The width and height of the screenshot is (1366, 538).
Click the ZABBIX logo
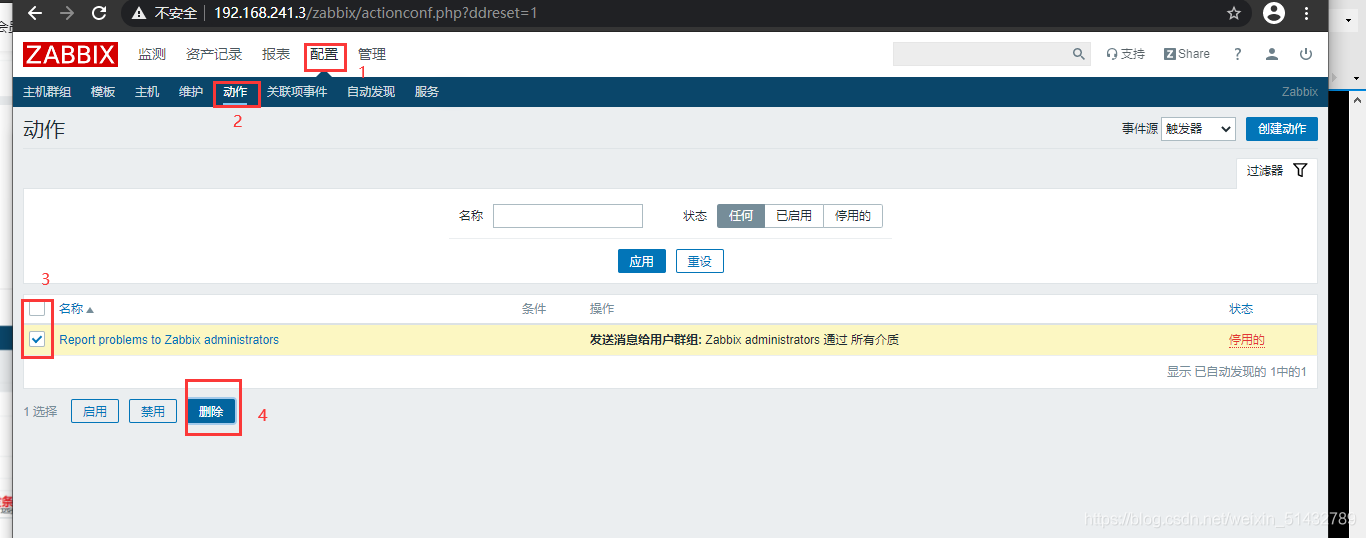tap(70, 54)
